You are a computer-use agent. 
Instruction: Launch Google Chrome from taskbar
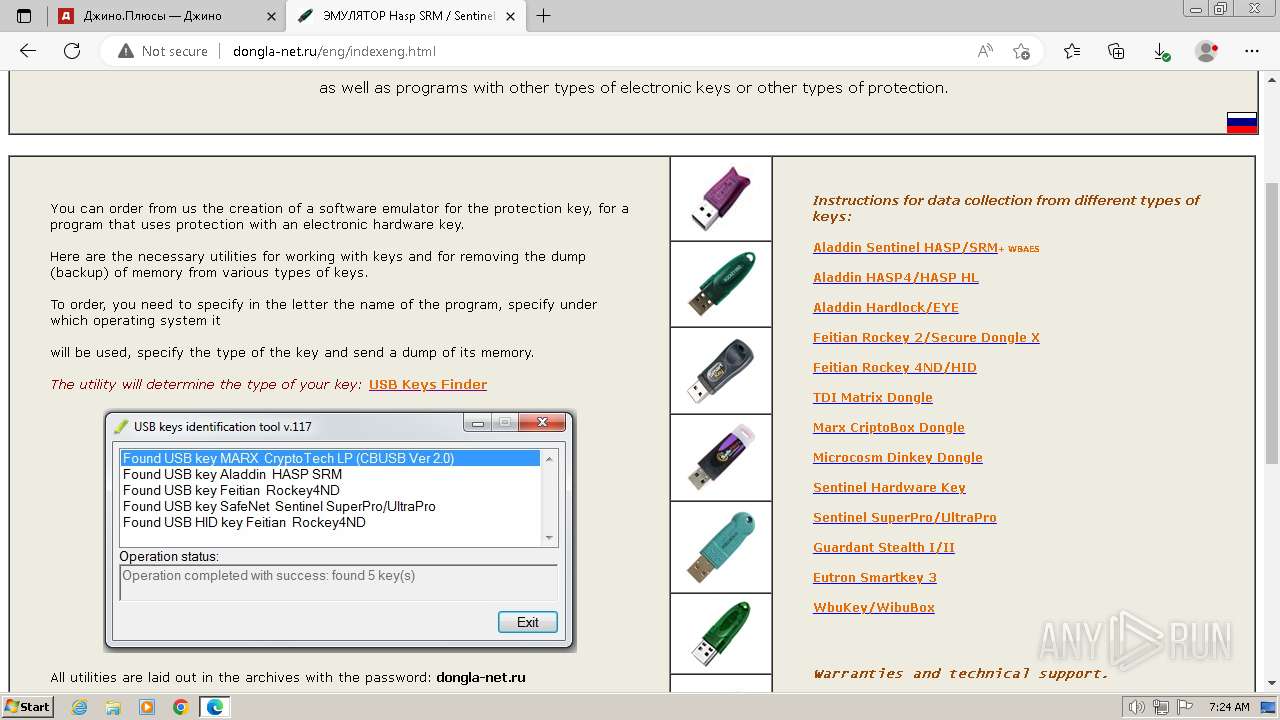pos(181,707)
